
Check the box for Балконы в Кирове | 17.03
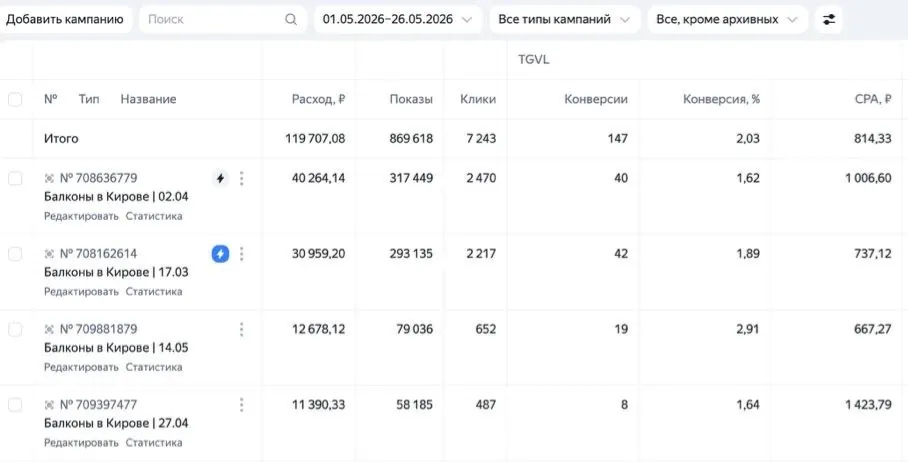click(15, 254)
